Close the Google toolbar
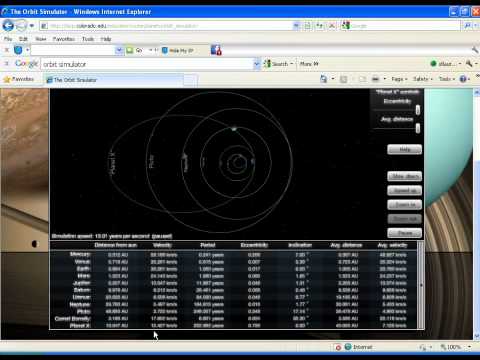480x360 pixels. 6,63
